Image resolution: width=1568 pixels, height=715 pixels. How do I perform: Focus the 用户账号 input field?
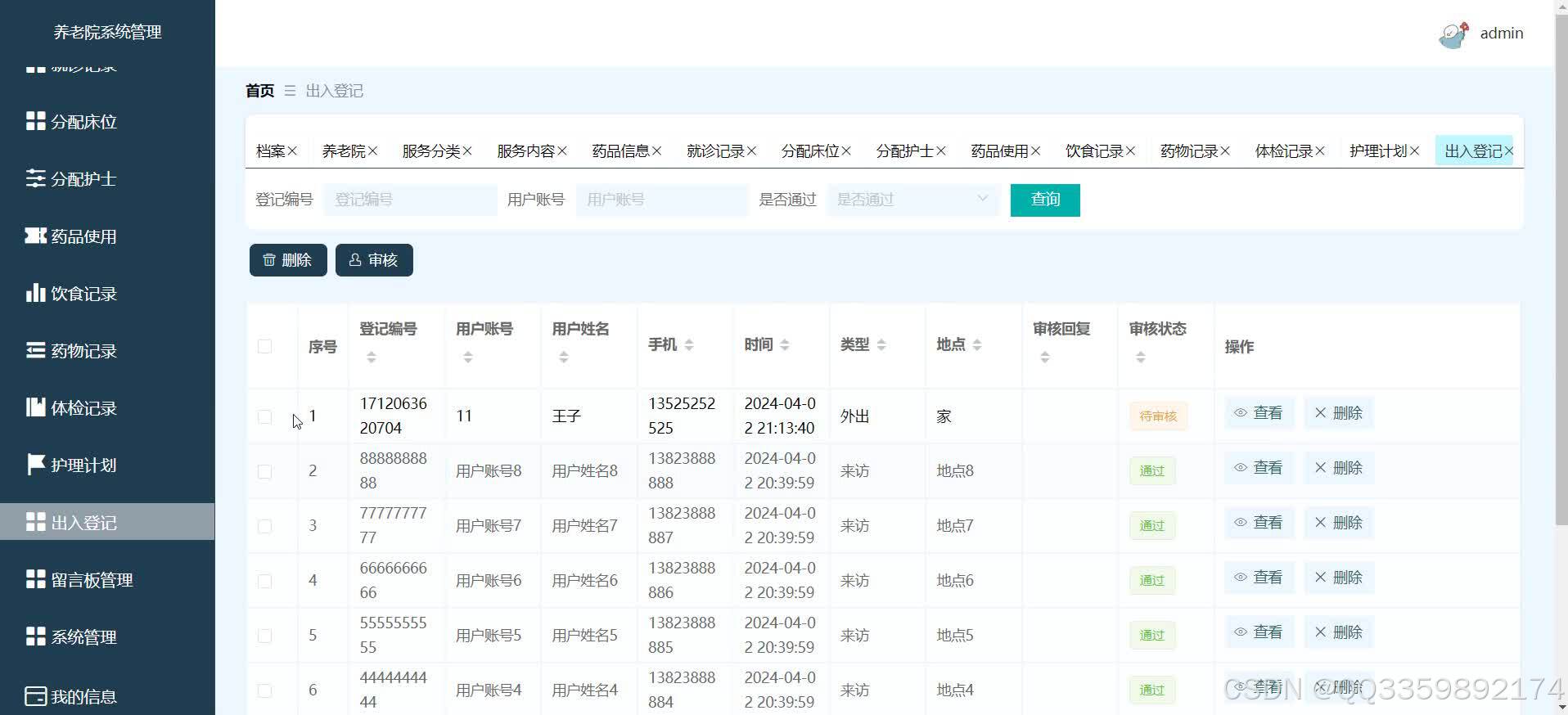click(662, 200)
